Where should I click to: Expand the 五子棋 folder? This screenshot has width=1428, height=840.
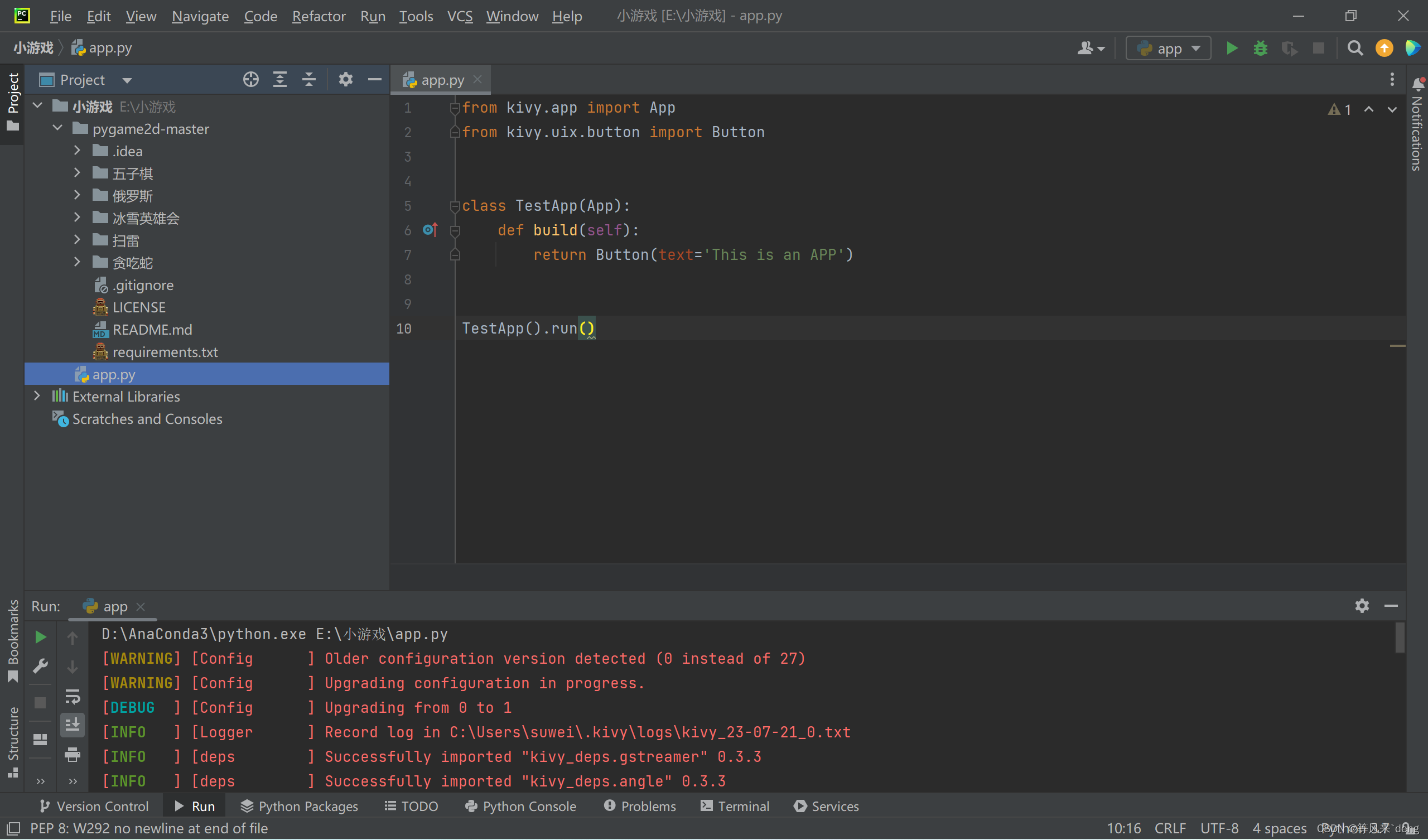click(x=78, y=173)
